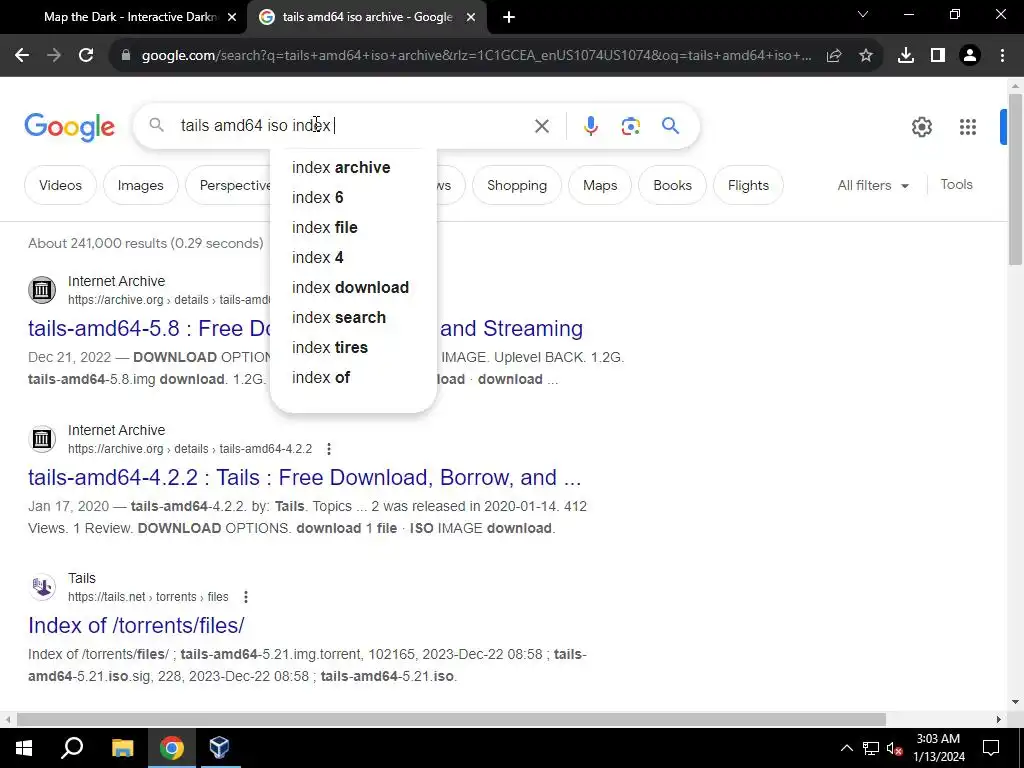
Task: Start voice search with microphone
Action: 591,126
